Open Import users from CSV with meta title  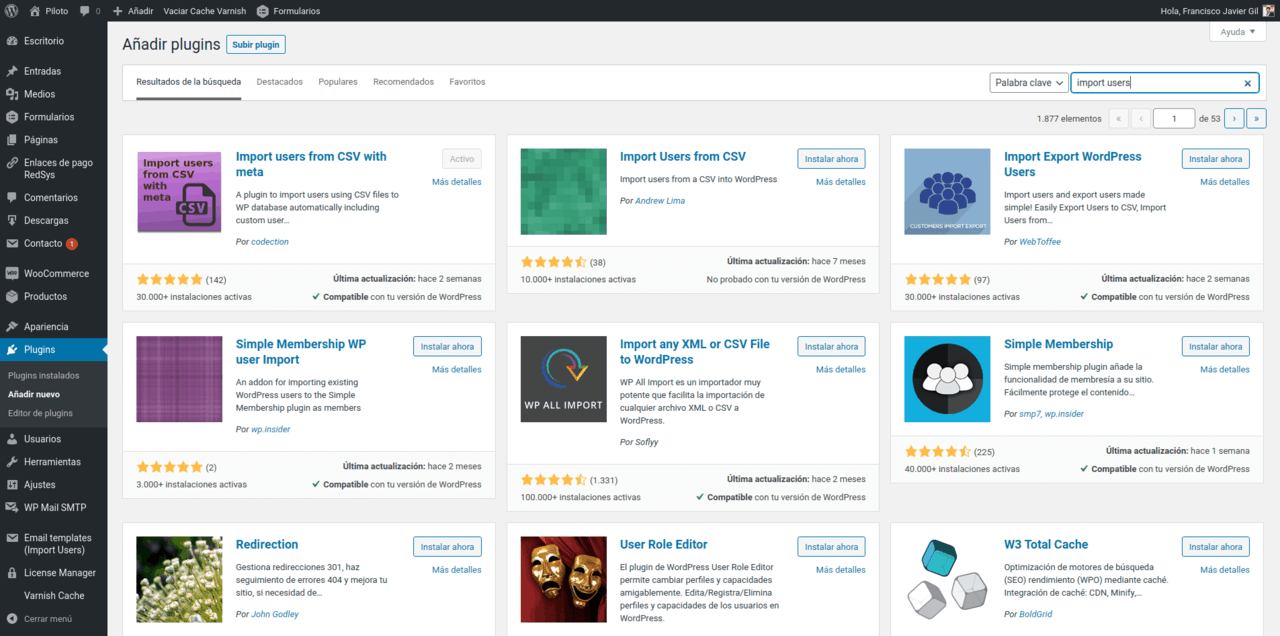(x=311, y=164)
